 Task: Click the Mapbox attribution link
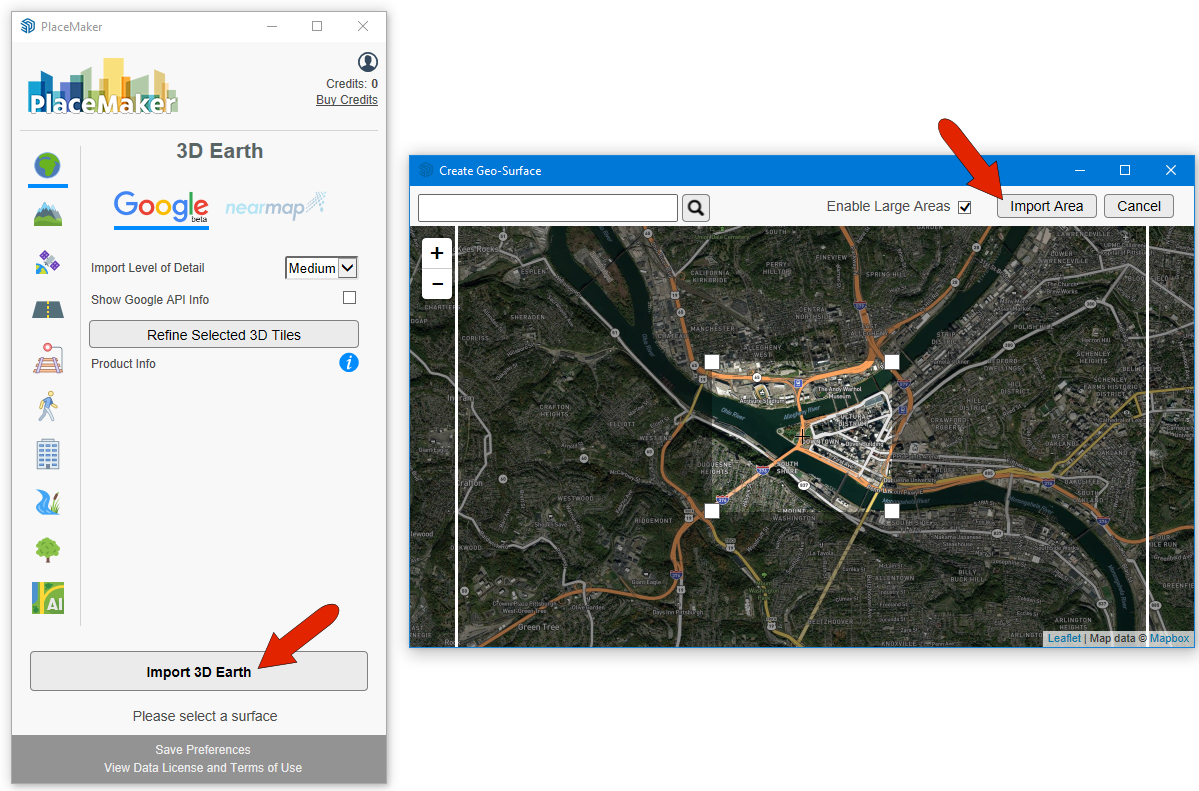click(x=1169, y=638)
